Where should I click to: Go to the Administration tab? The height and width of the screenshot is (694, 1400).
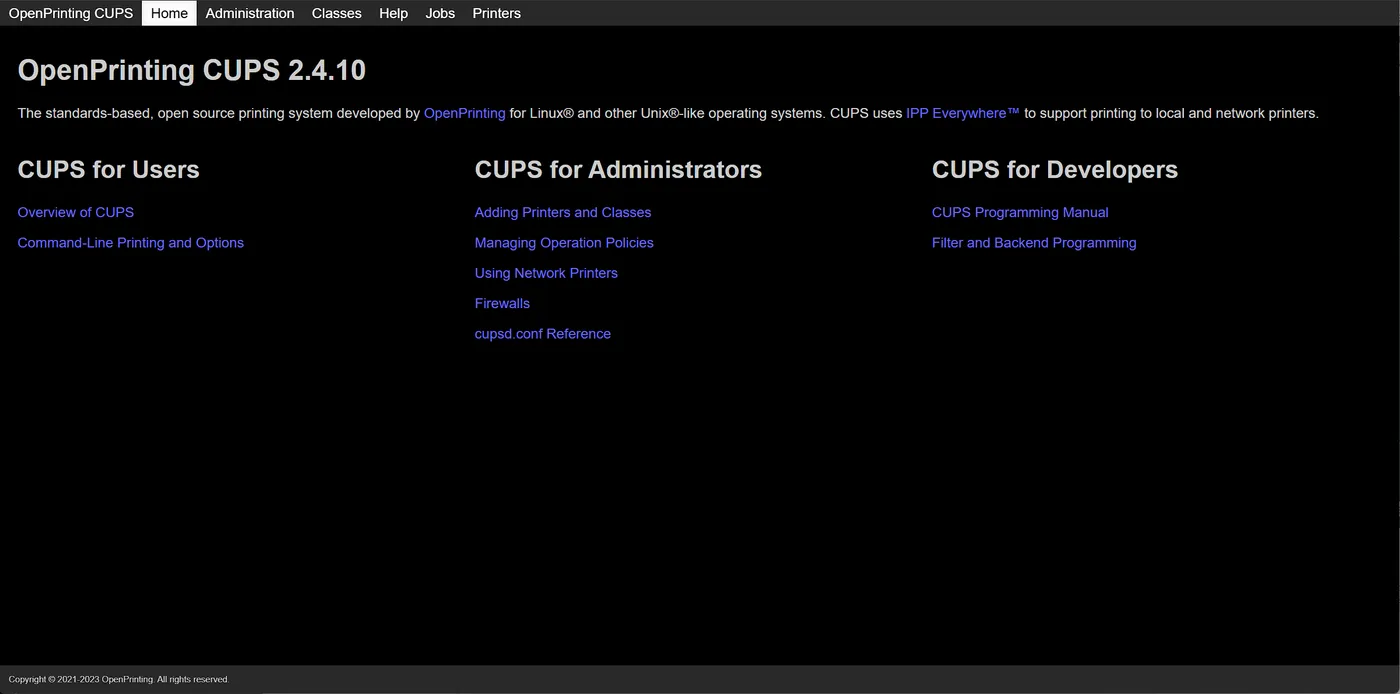point(250,13)
